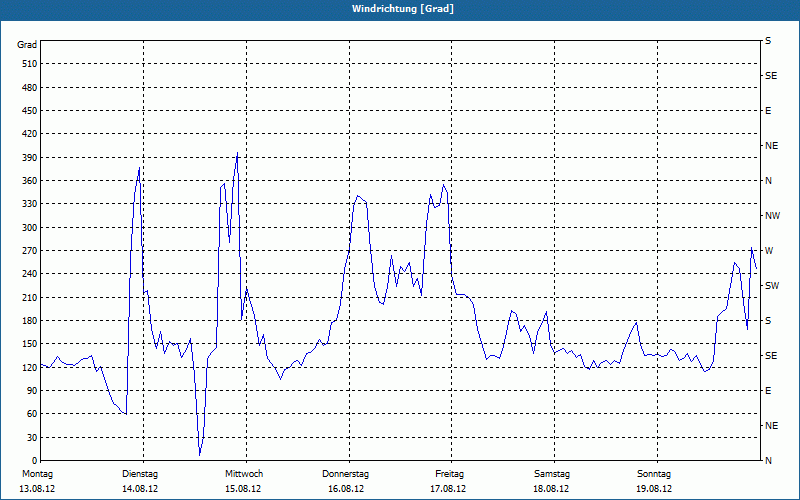
Task: Click the Windrichtung [Grad] chart title
Action: click(403, 9)
